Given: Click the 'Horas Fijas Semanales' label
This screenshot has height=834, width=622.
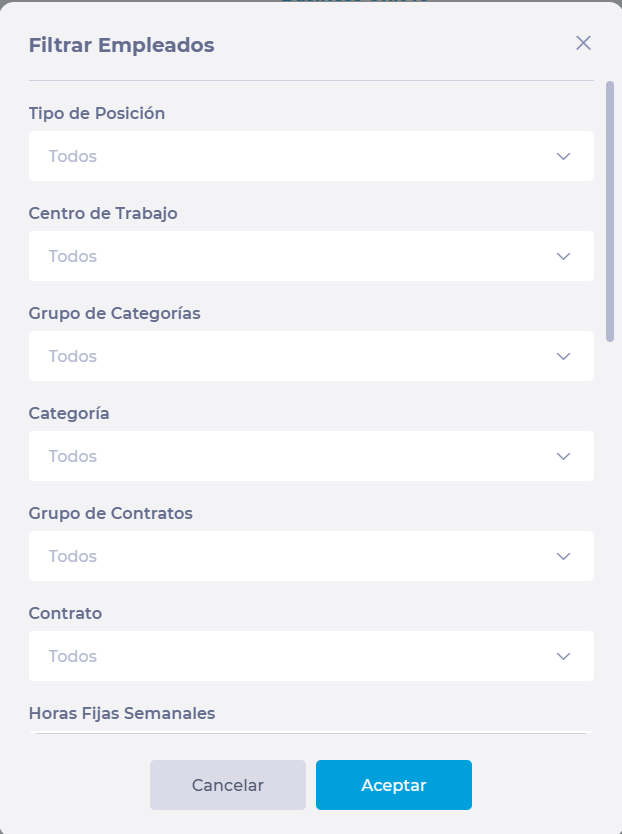Looking at the screenshot, I should pos(122,713).
